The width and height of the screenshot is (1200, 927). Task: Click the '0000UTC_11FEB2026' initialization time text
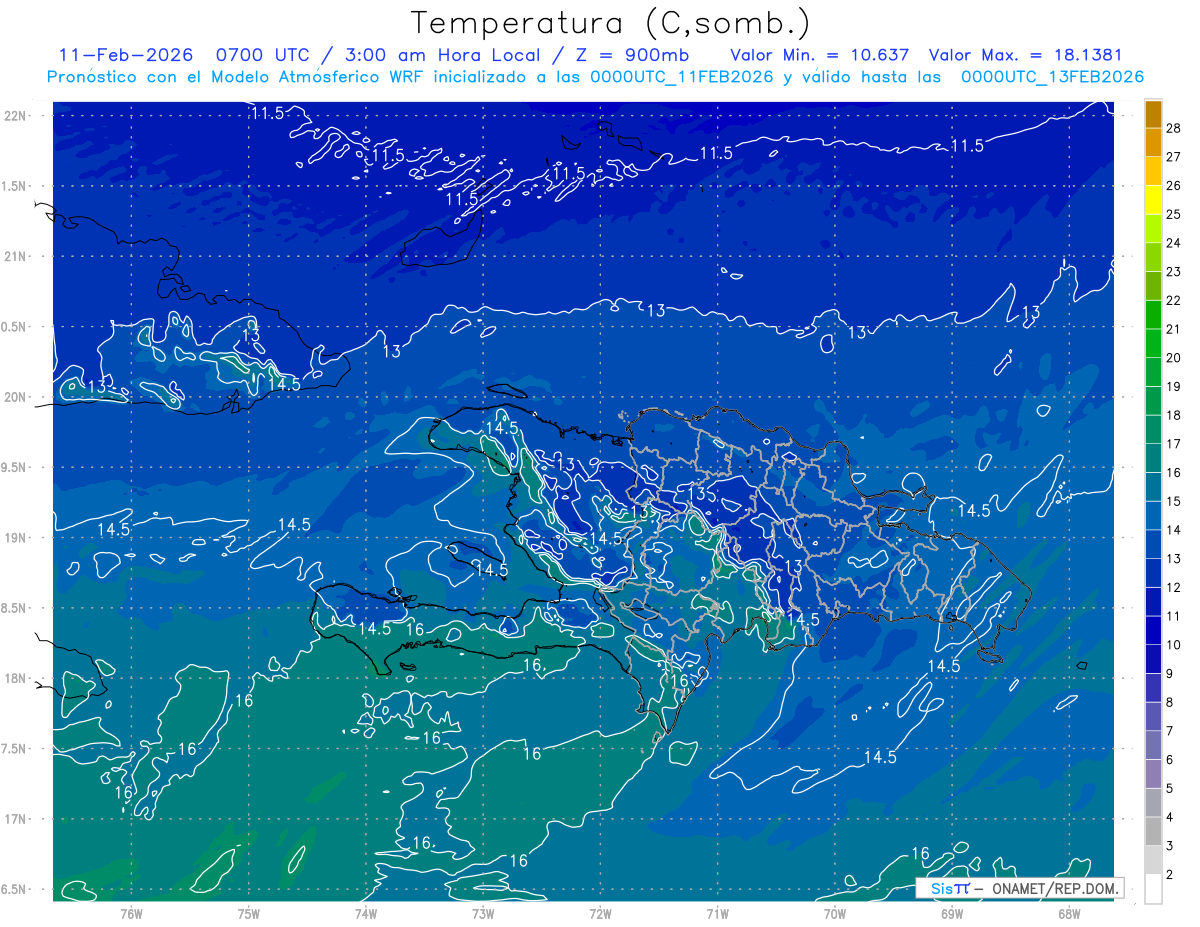click(x=682, y=77)
